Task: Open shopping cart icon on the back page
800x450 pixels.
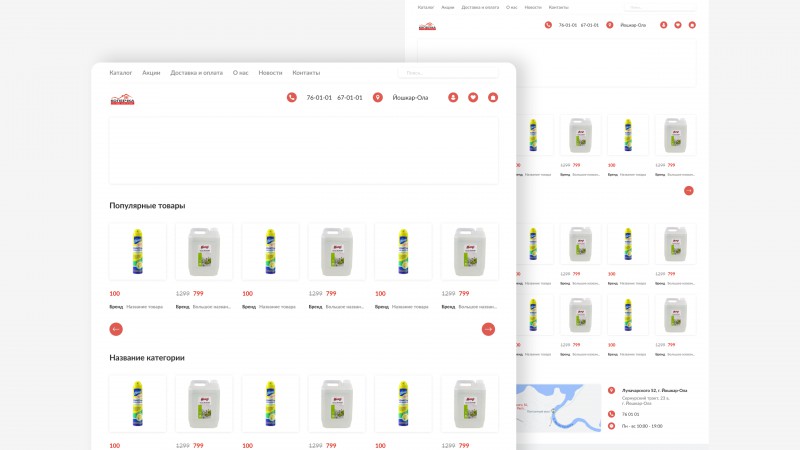Action: (692, 25)
